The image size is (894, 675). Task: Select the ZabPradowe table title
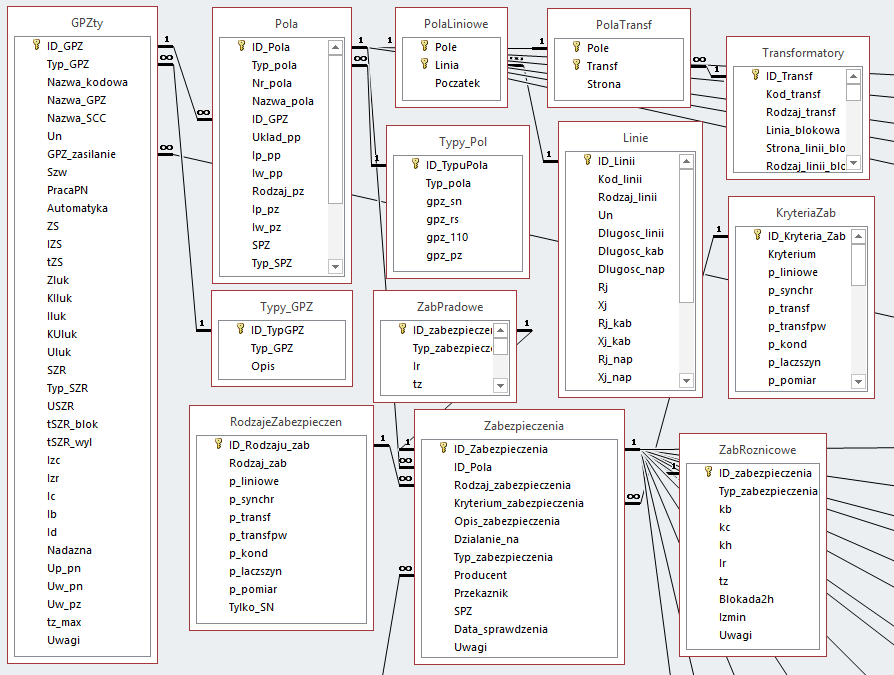point(450,307)
